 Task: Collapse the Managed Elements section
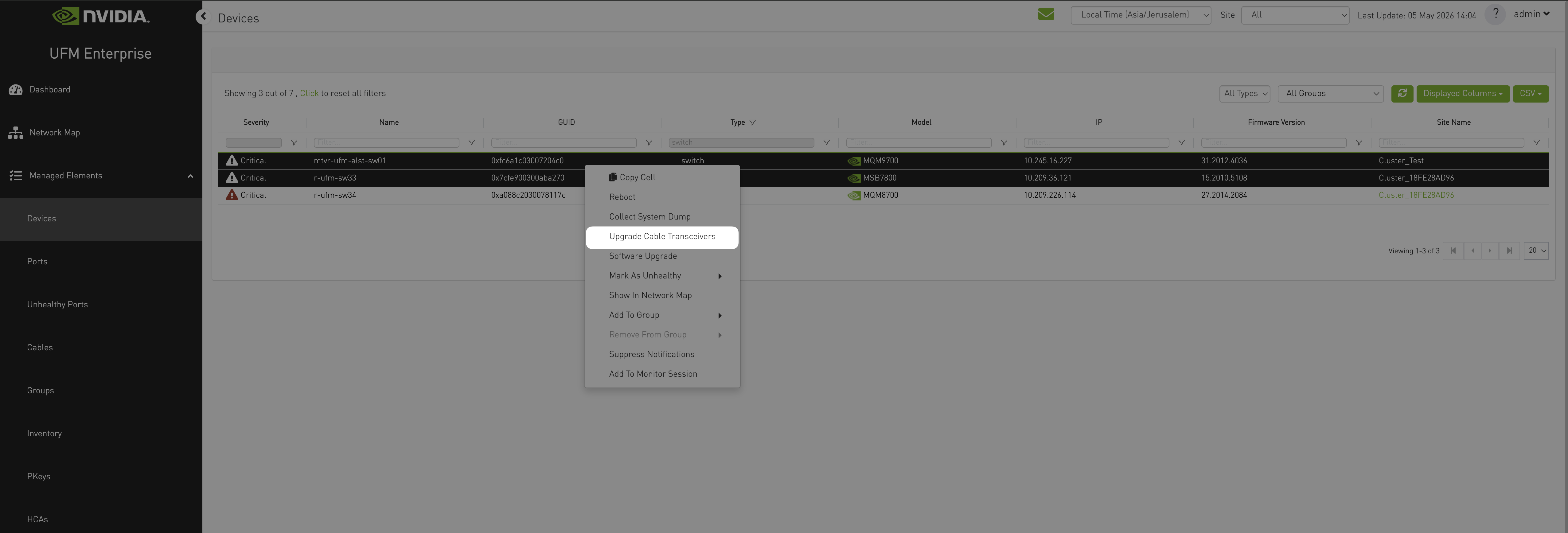tap(190, 177)
